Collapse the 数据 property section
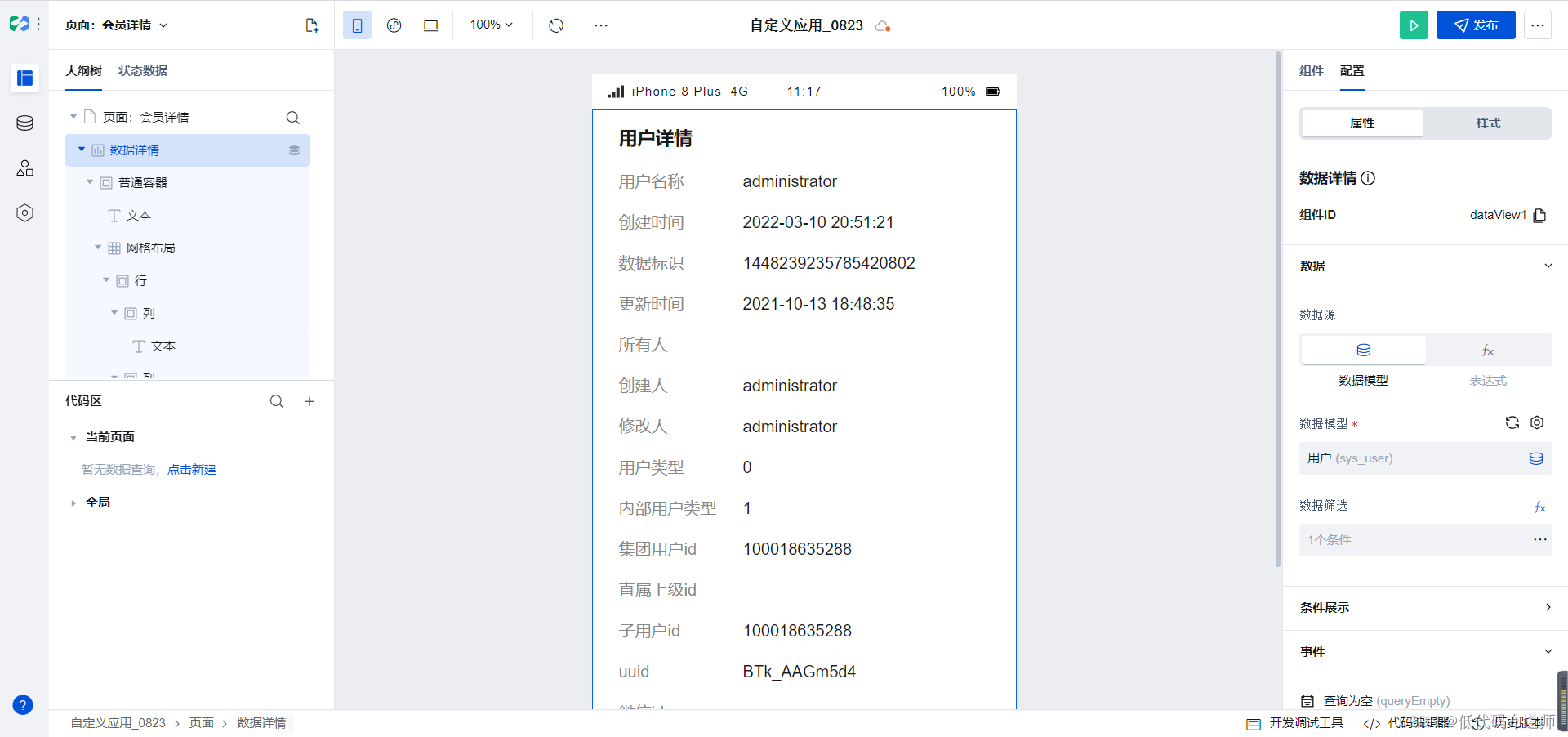This screenshot has height=737, width=1568. (x=1548, y=266)
